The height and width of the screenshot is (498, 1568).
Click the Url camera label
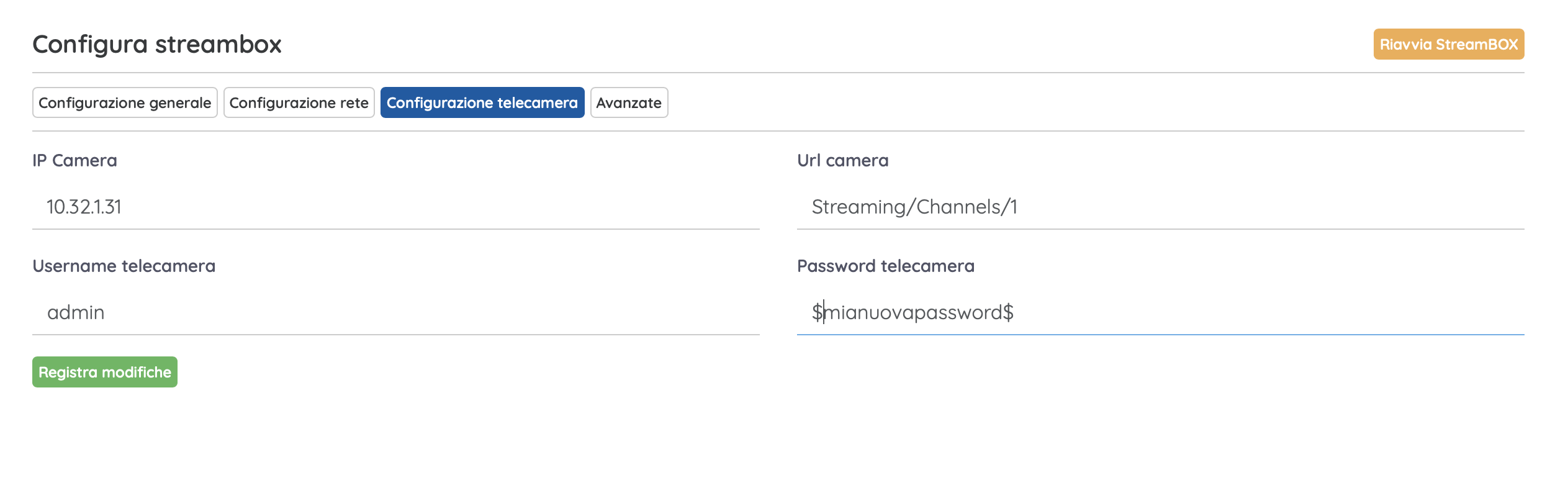pyautogui.click(x=842, y=160)
